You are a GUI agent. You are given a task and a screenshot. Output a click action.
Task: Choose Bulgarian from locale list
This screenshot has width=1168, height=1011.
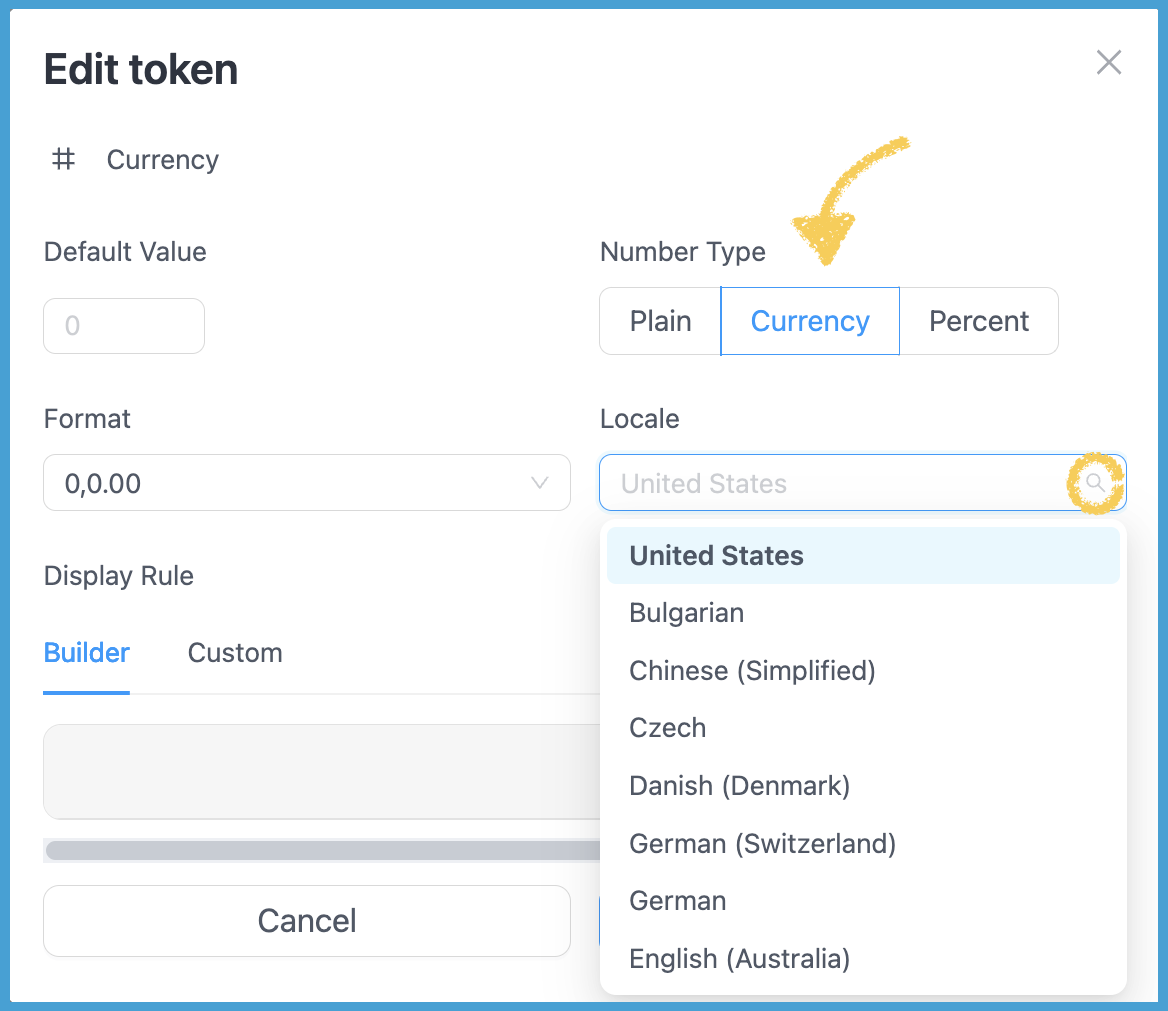click(x=686, y=613)
